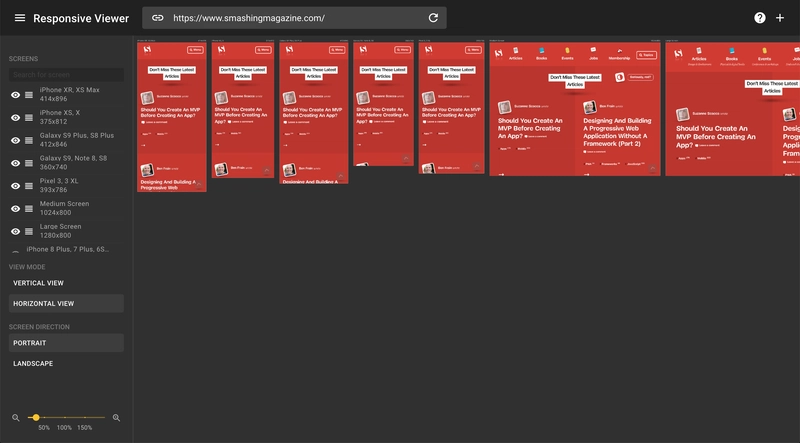Choose Portrait screen direction
The image size is (800, 443).
[66, 343]
